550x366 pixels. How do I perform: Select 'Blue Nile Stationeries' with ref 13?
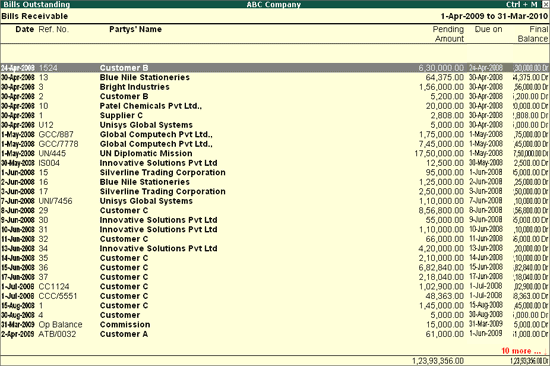pyautogui.click(x=145, y=77)
